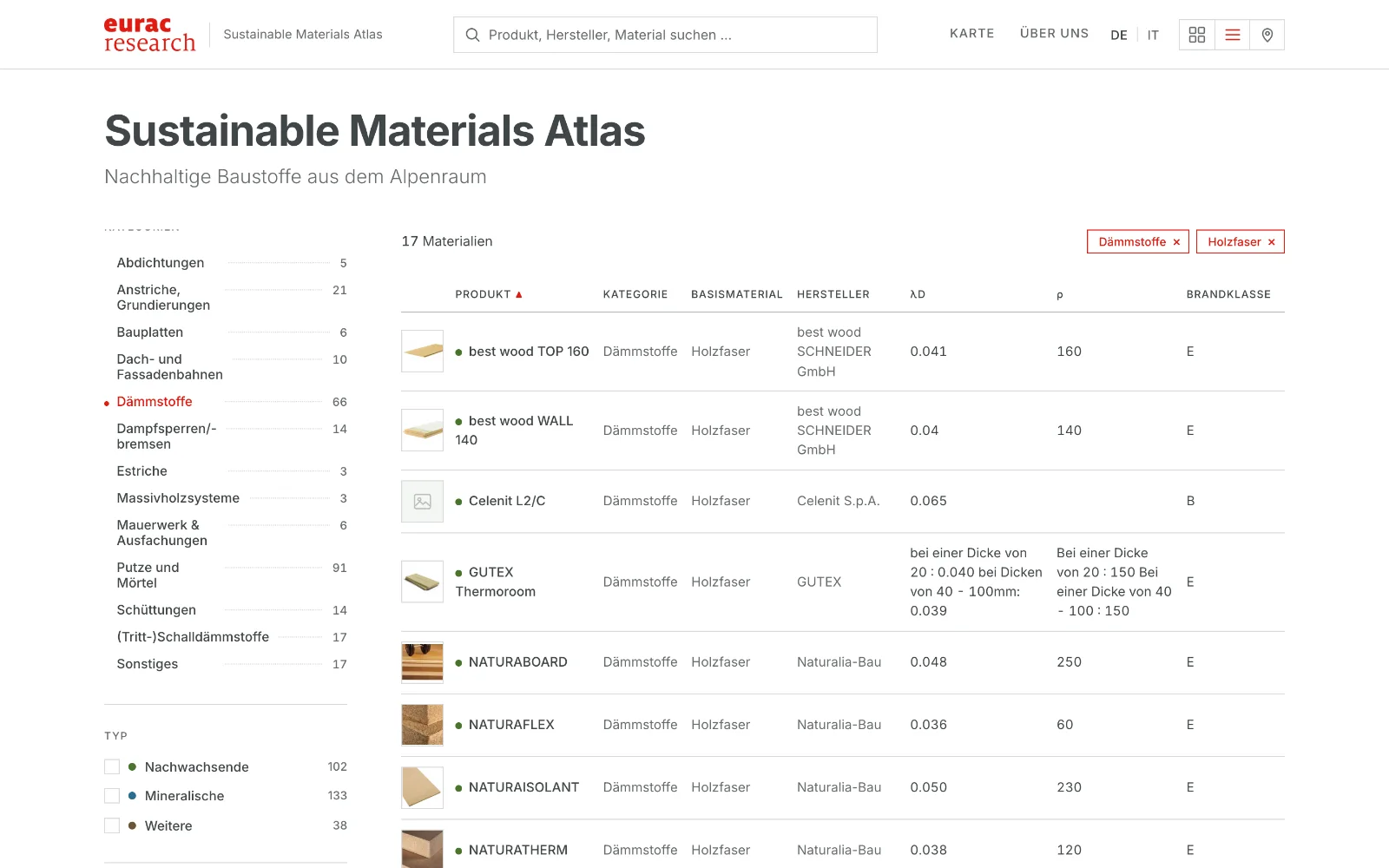The width and height of the screenshot is (1389, 868).
Task: Sort by PRODUKT column arrow
Action: (x=519, y=294)
